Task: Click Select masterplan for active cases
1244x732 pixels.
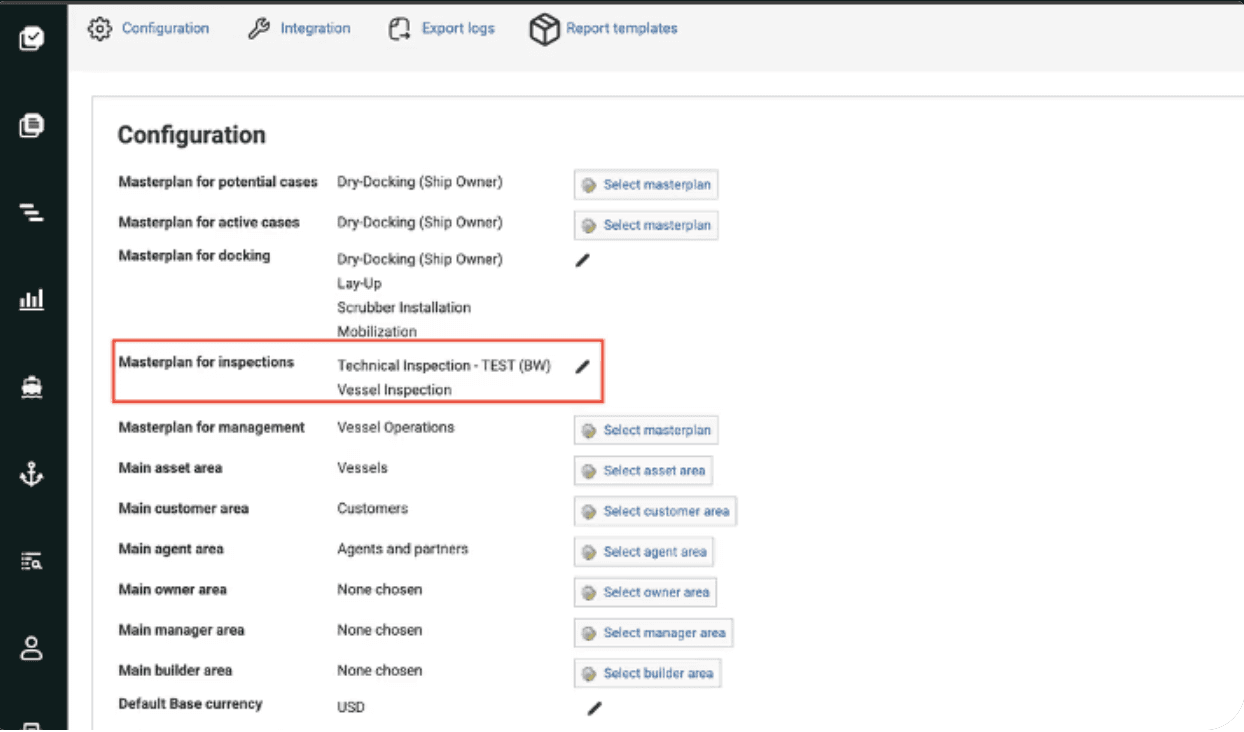Action: coord(645,225)
